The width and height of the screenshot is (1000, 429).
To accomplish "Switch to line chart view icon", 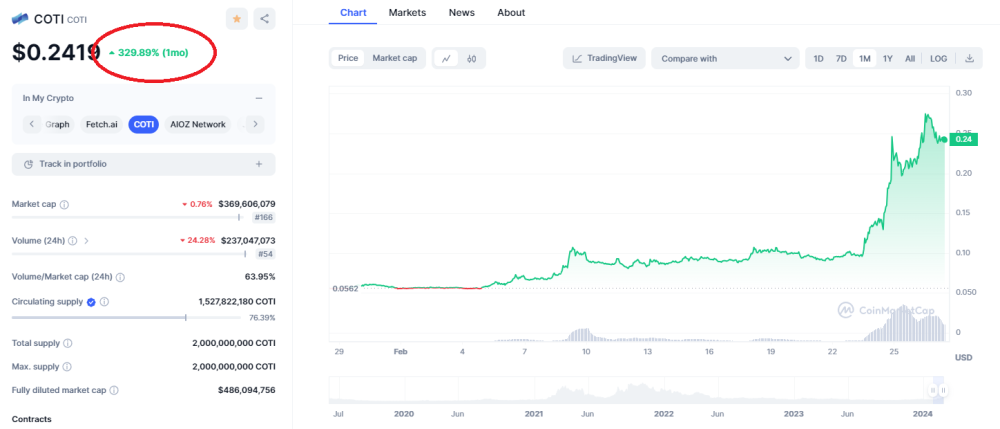I will (446, 59).
